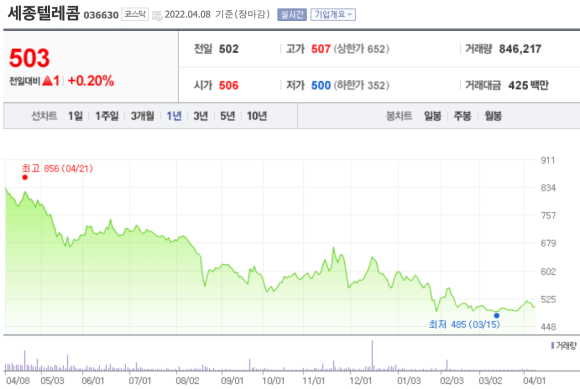Switch to 월봉 candlestick chart
Viewport: 580px width, 389px height.
point(493,116)
